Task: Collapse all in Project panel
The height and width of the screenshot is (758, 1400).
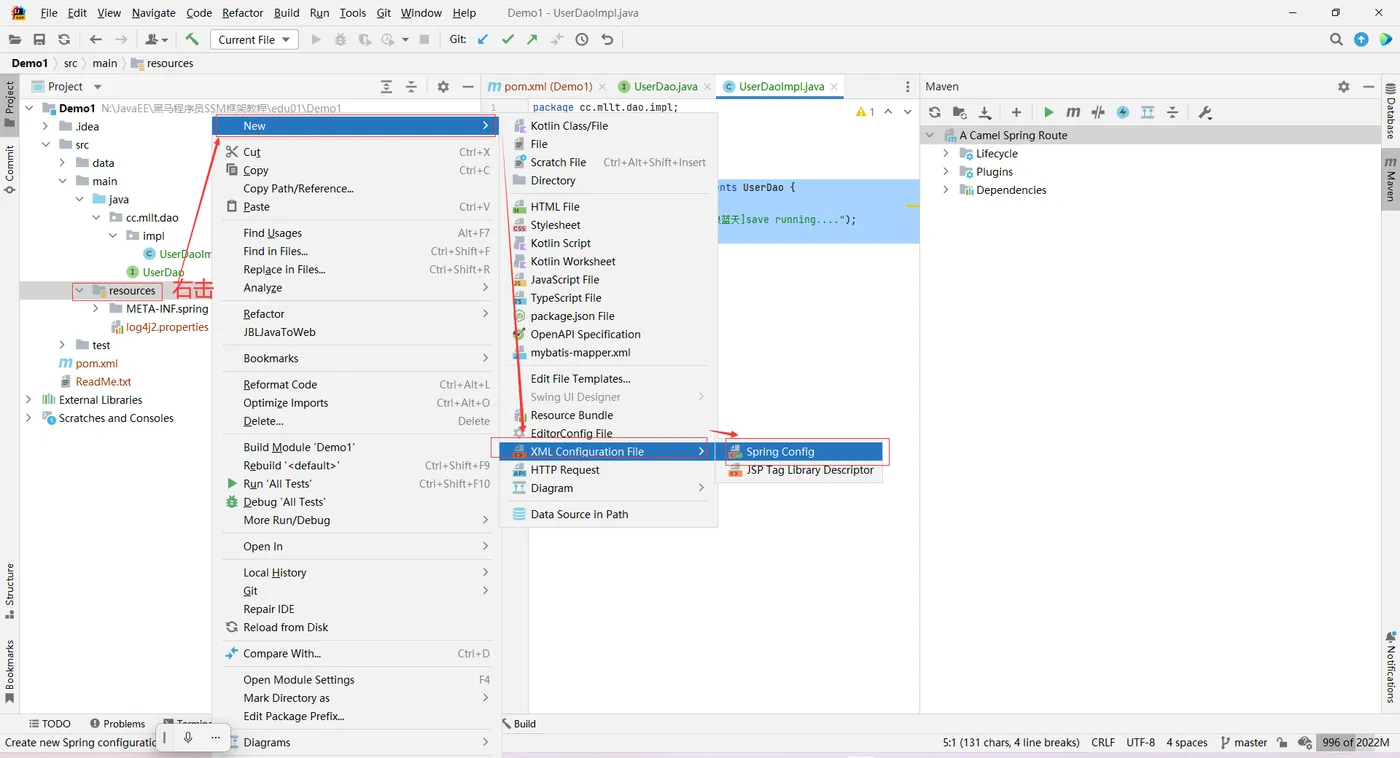Action: click(x=411, y=87)
